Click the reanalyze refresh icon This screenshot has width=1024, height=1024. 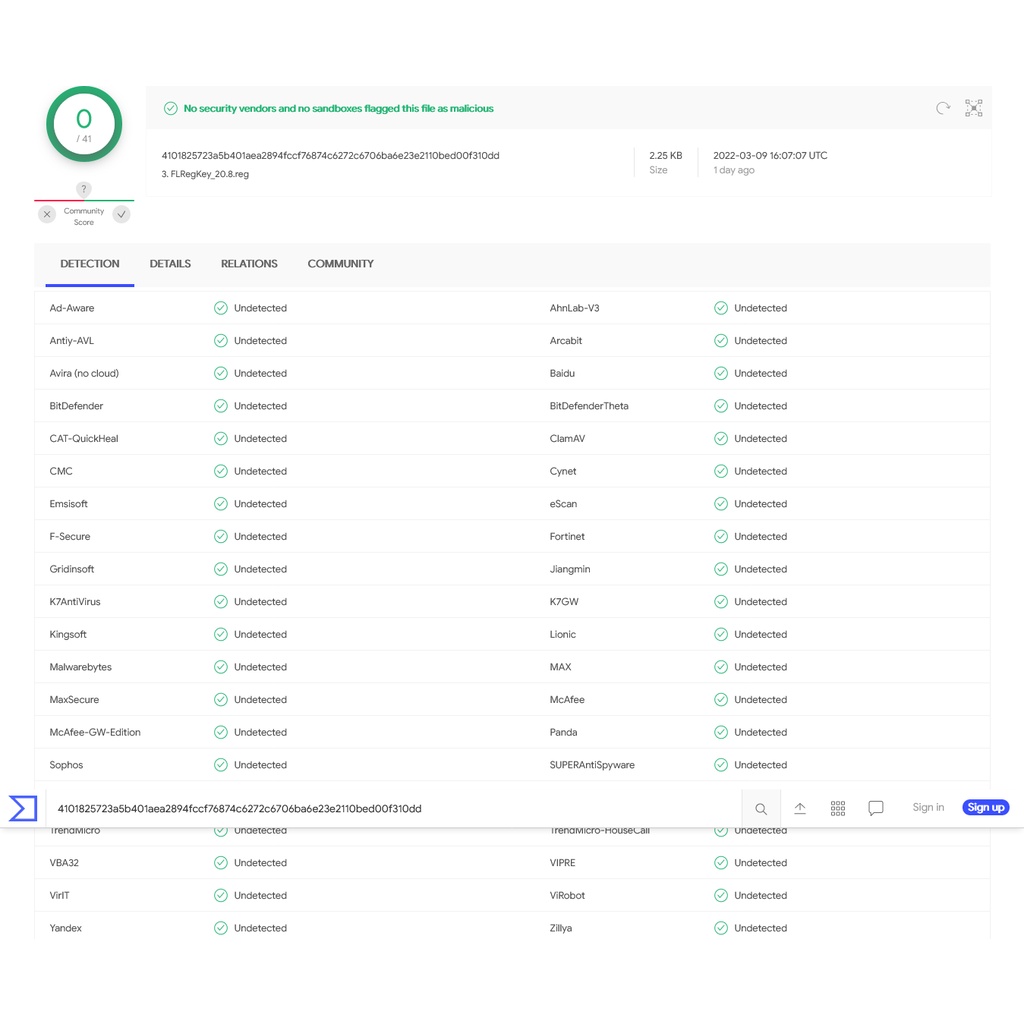tap(943, 108)
